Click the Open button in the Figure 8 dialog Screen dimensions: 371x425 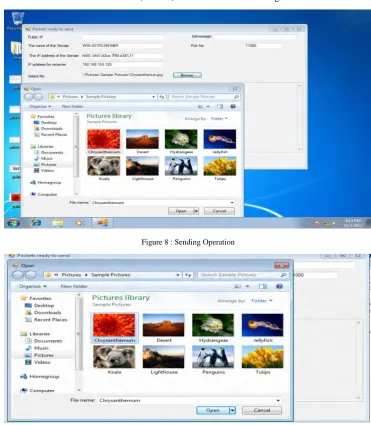tap(181, 211)
